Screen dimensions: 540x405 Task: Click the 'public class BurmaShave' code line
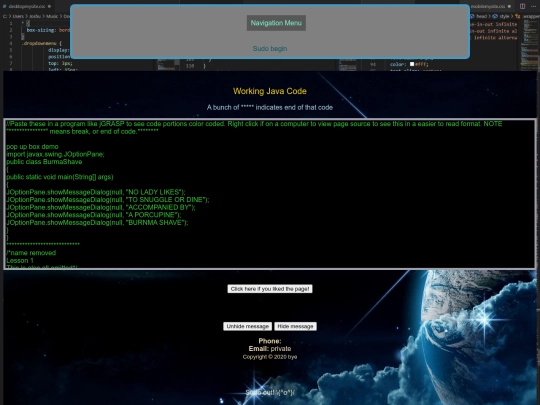tap(44, 162)
